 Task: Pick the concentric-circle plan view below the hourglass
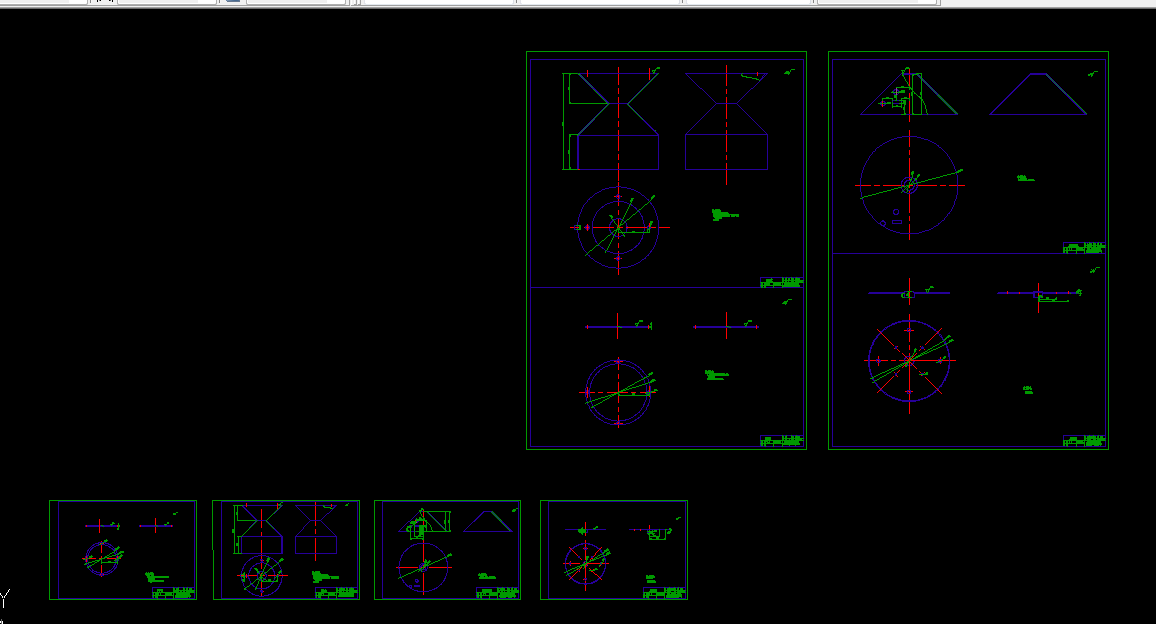pyautogui.click(x=618, y=228)
